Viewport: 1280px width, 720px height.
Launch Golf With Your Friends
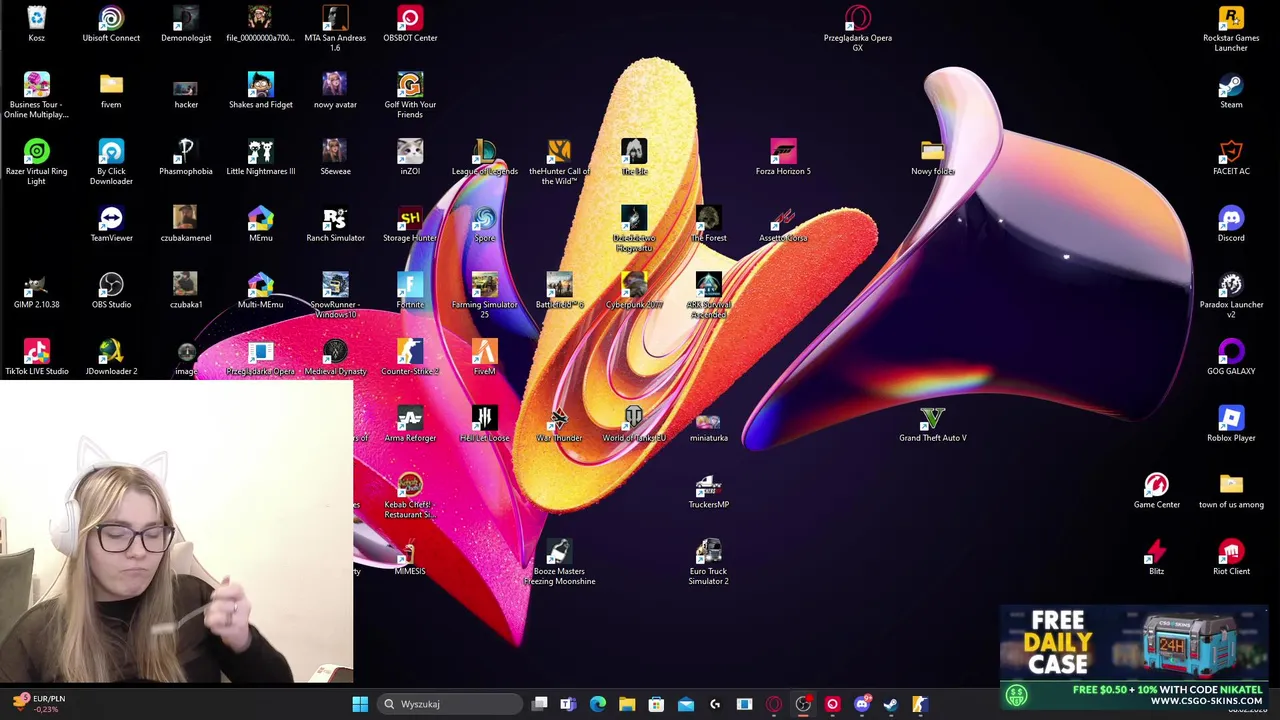tap(410, 95)
